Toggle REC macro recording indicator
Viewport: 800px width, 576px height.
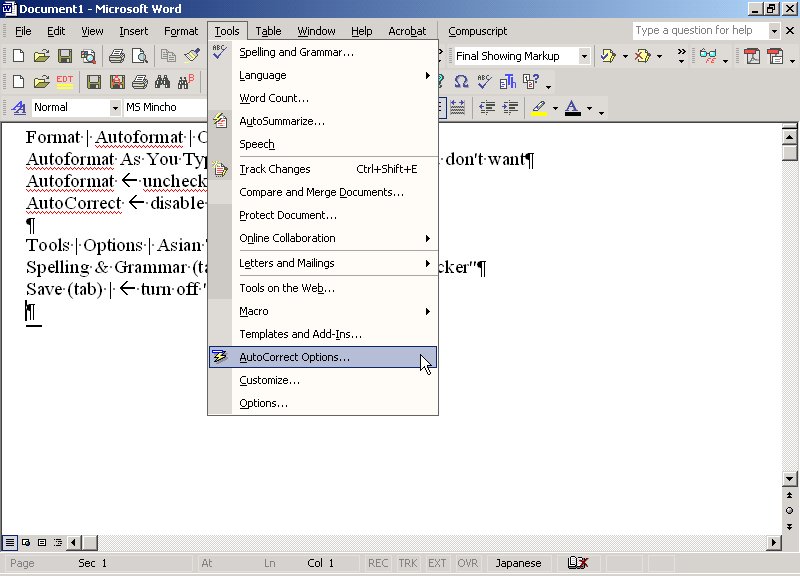pos(378,563)
